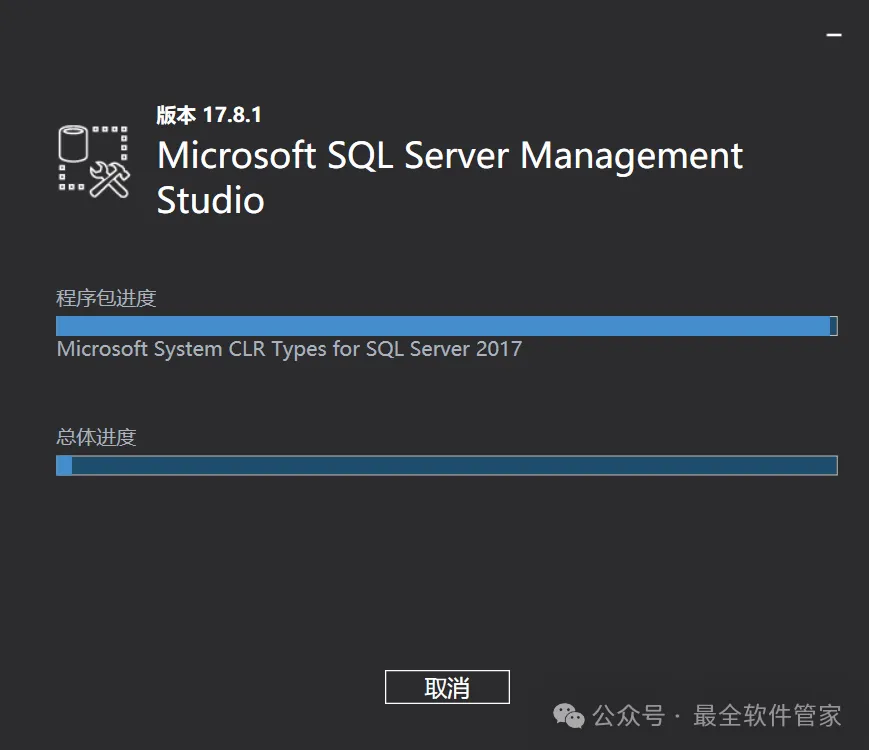Click the SQL Server 2017 text
The width and height of the screenshot is (869, 750).
(x=444, y=349)
